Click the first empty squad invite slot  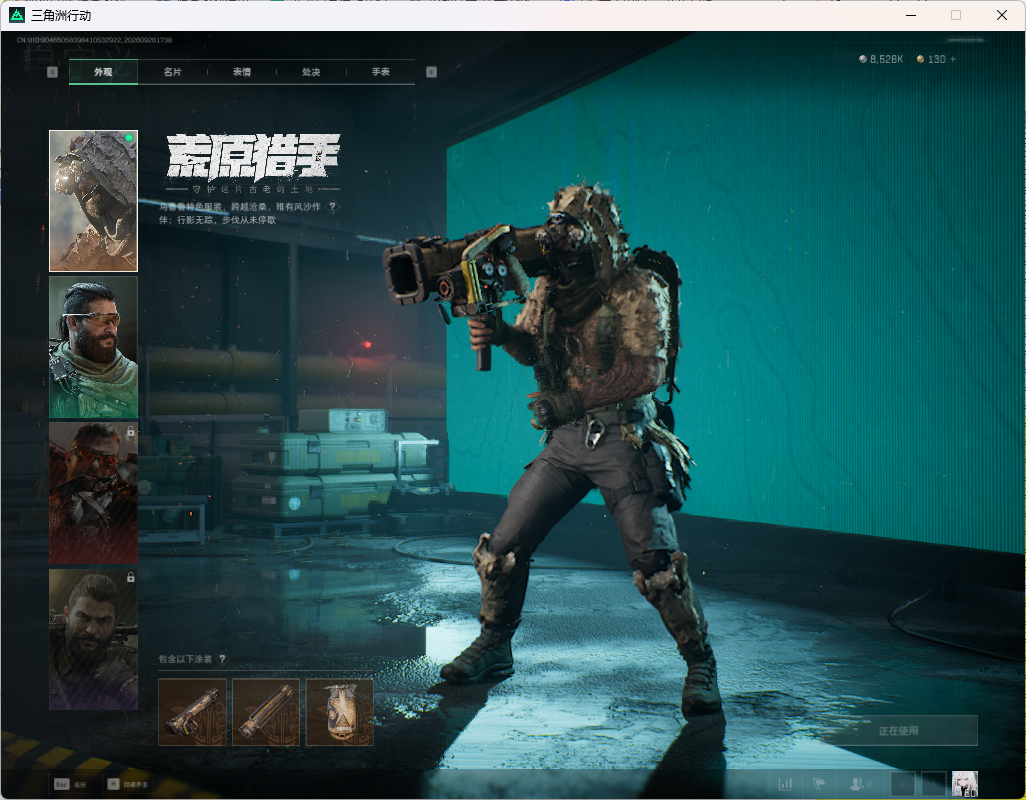coord(902,784)
